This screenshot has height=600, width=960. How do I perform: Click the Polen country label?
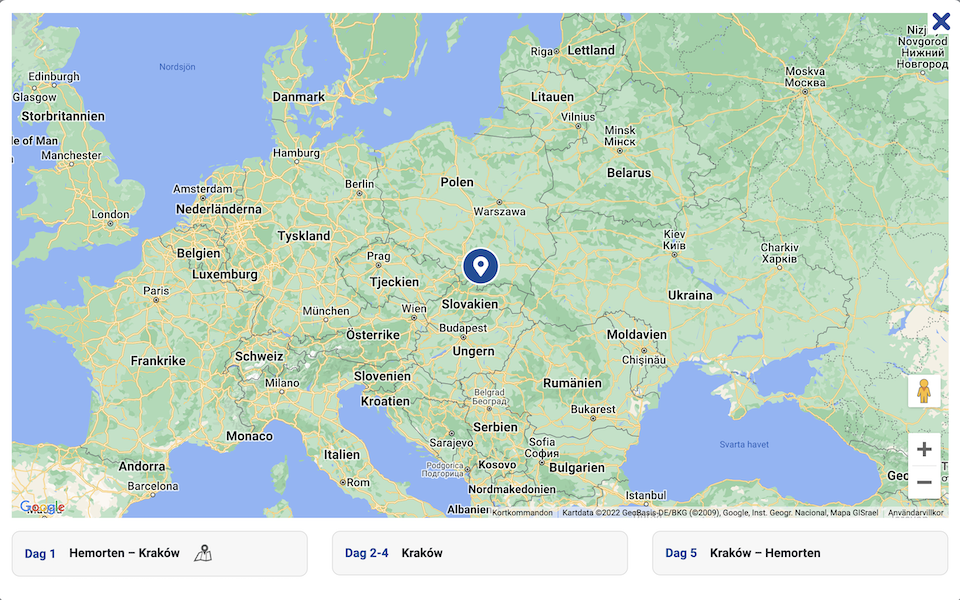[457, 182]
